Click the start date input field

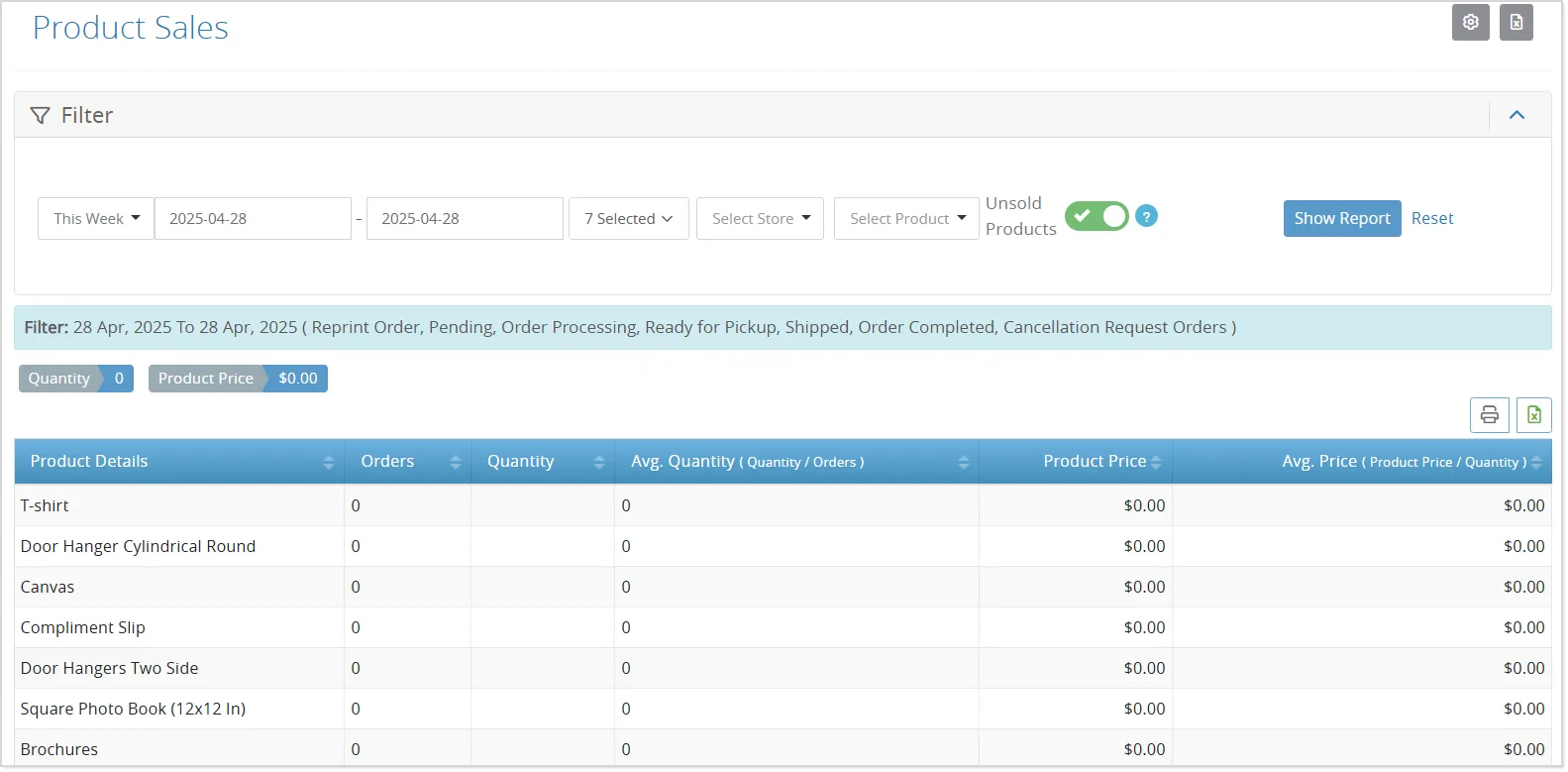point(253,218)
